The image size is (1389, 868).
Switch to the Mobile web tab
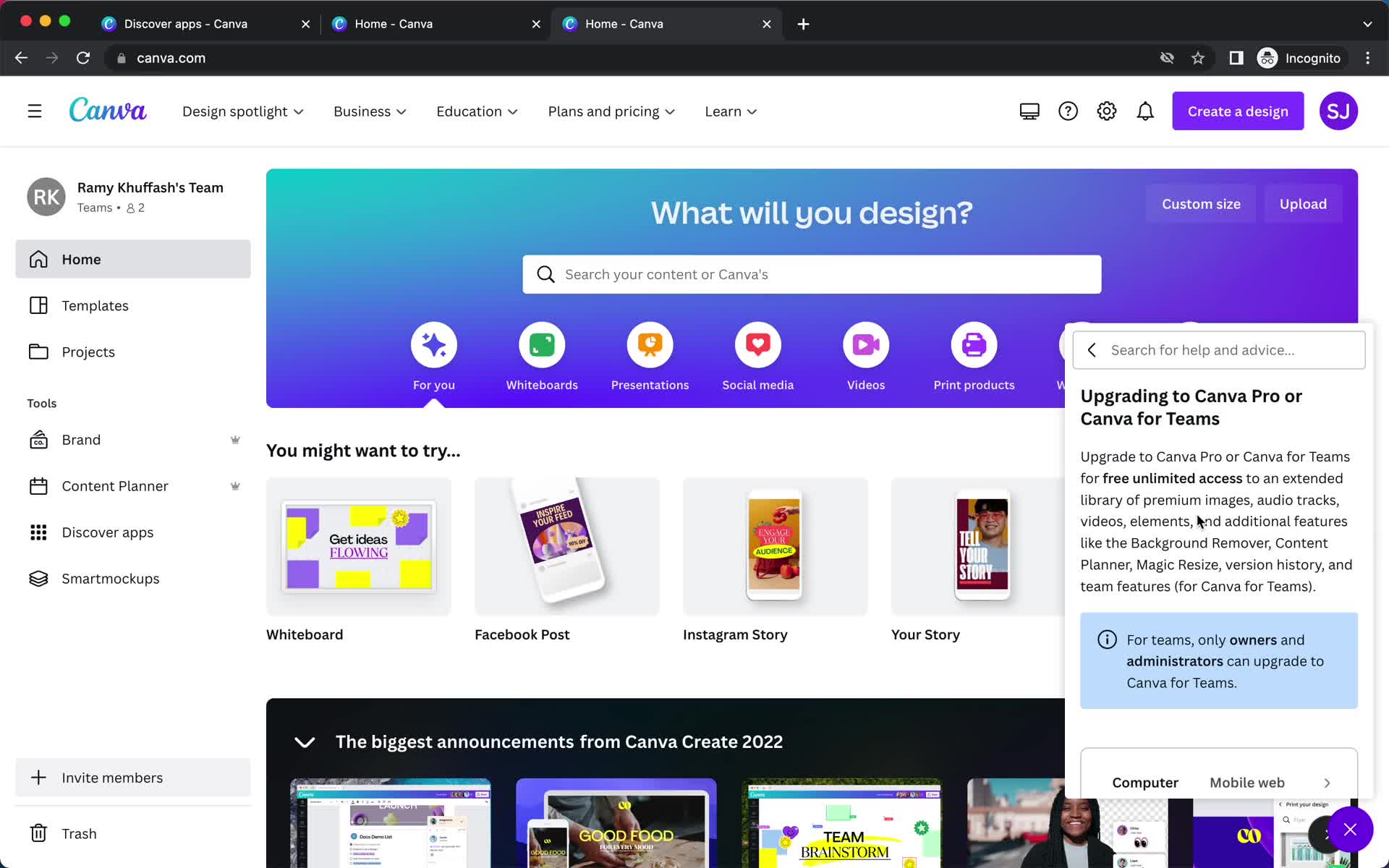(1247, 782)
